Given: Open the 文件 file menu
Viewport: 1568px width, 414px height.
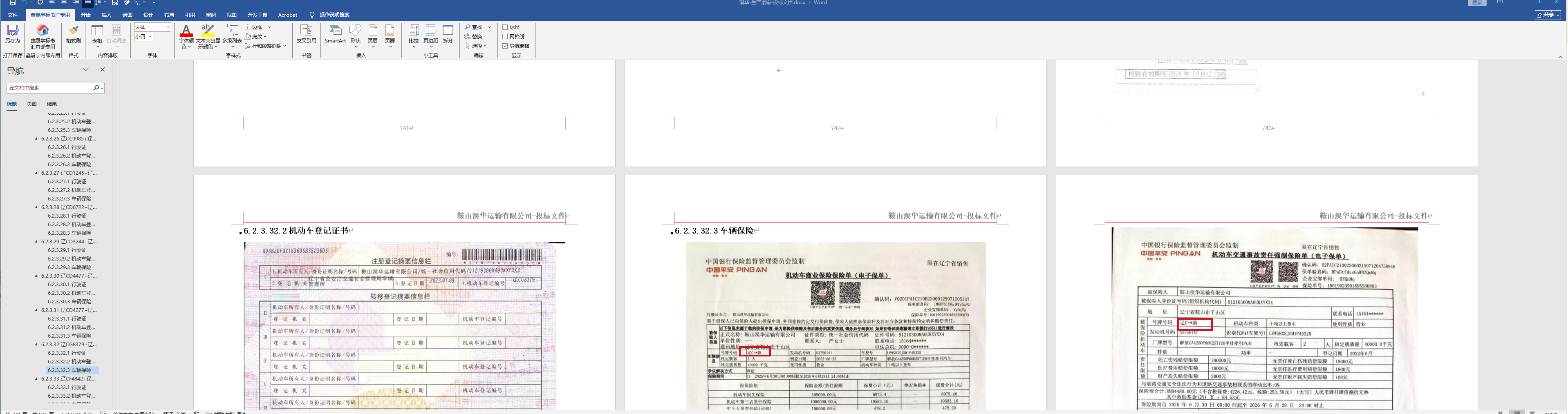Looking at the screenshot, I should tap(13, 15).
